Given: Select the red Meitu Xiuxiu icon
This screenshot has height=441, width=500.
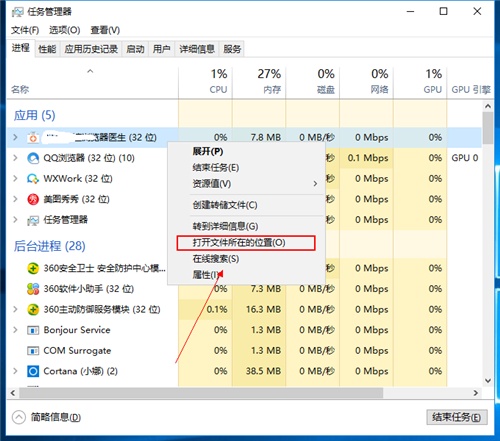Looking at the screenshot, I should (33, 199).
